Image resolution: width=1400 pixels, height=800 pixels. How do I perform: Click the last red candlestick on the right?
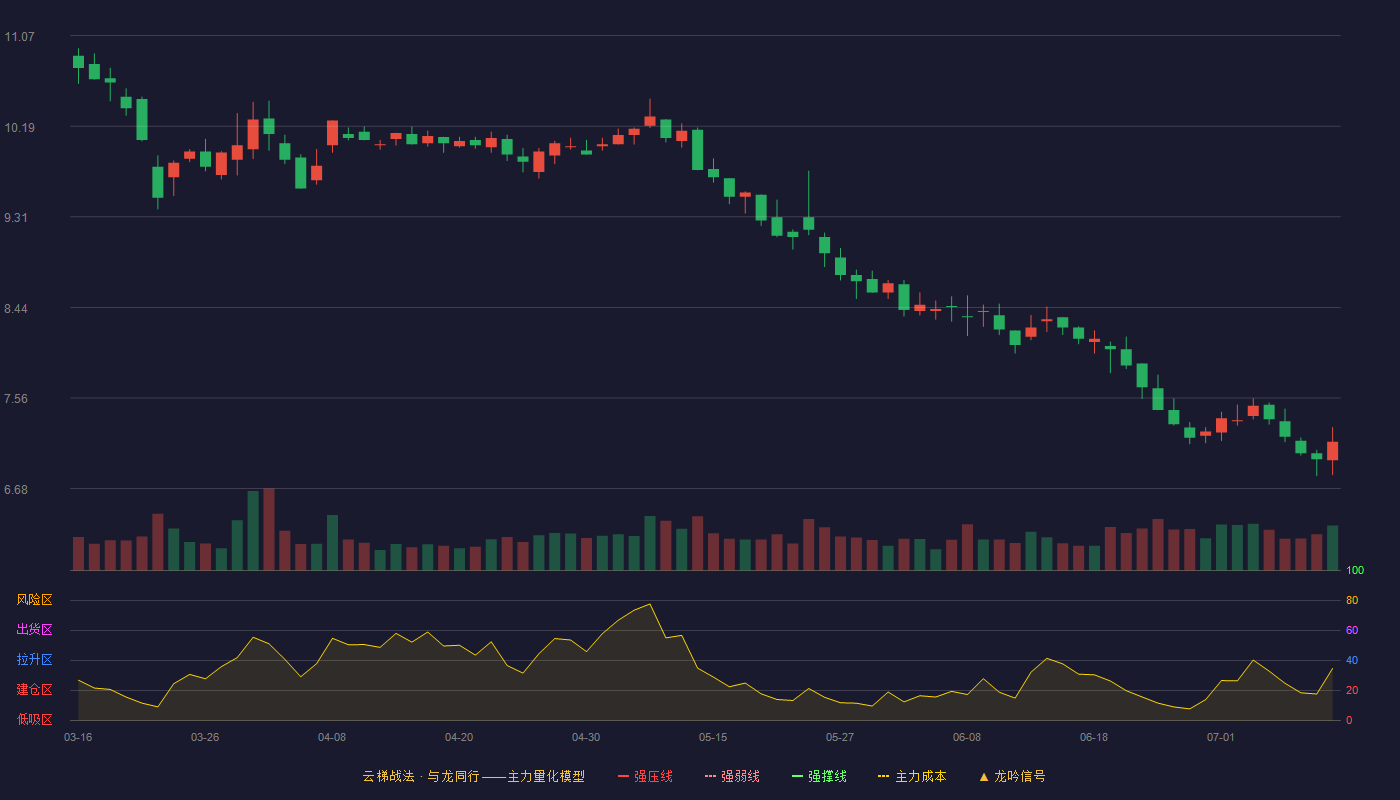click(1332, 451)
